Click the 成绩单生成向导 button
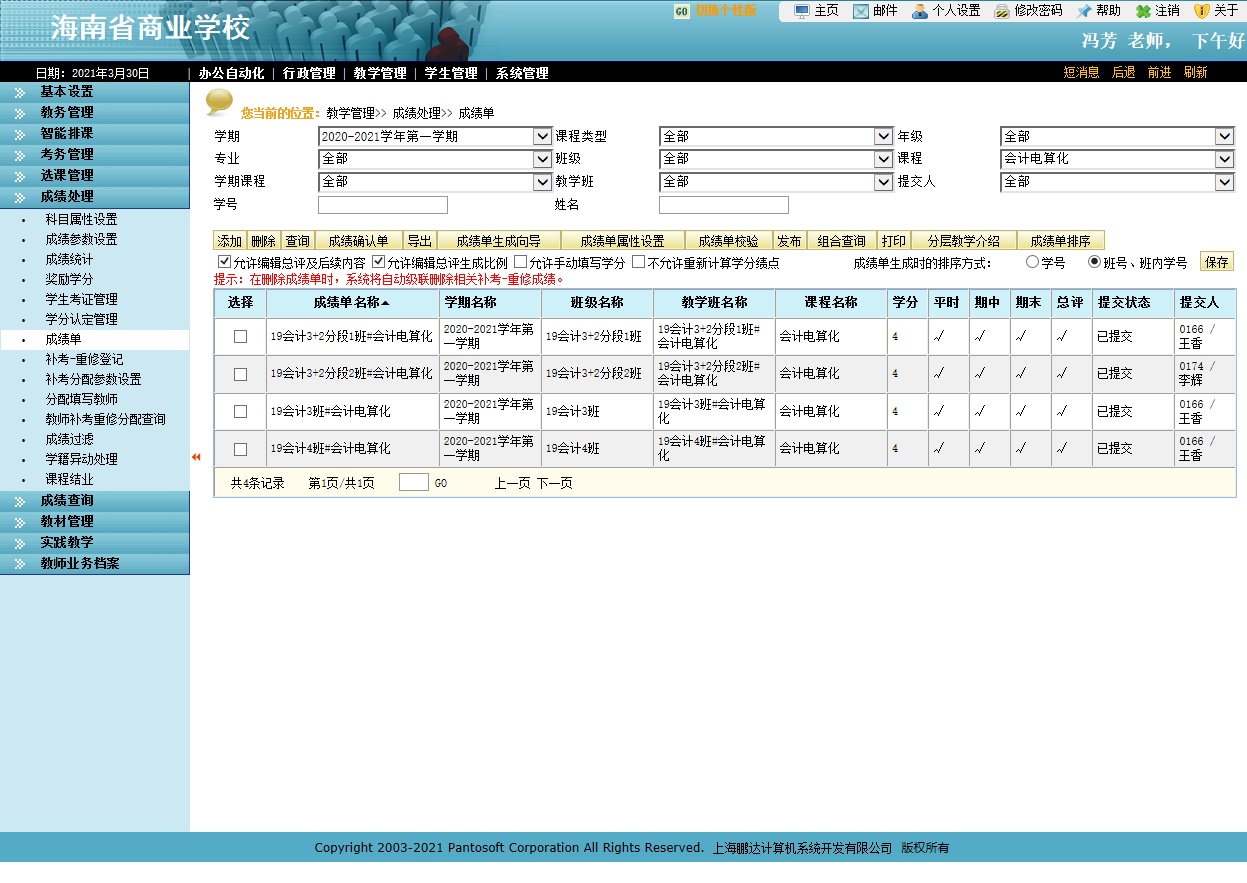 click(x=498, y=241)
